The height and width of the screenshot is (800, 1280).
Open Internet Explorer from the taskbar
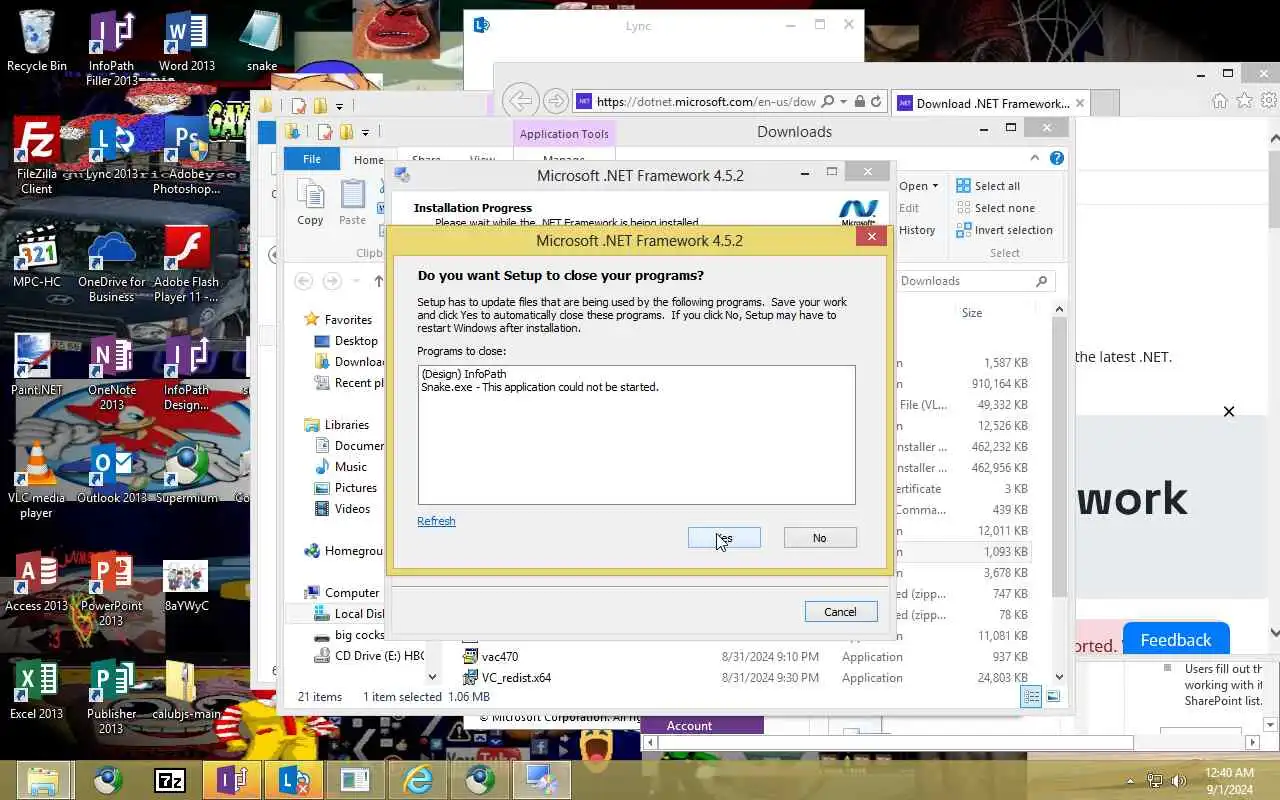(x=417, y=780)
